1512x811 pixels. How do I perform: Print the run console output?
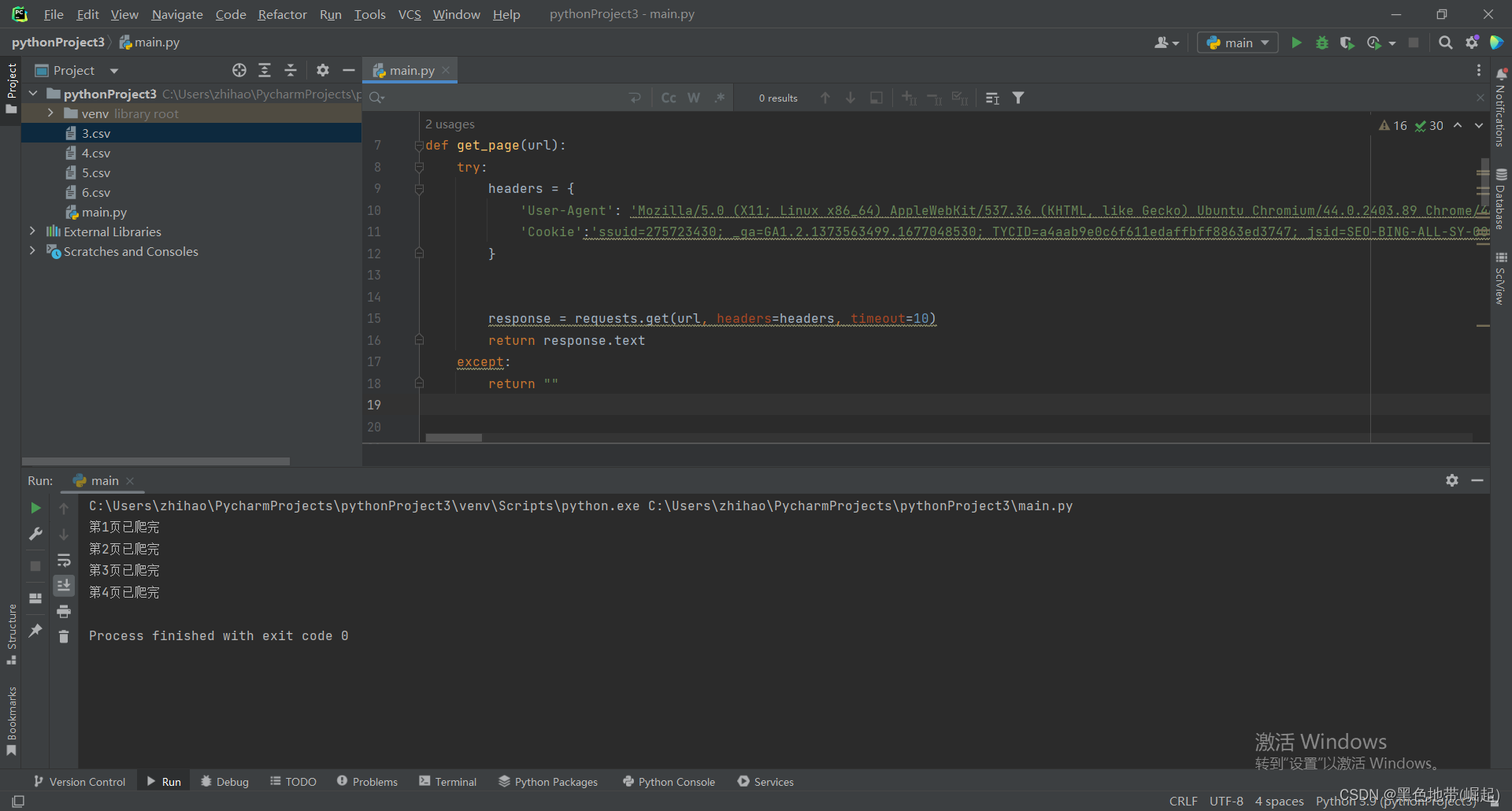coord(64,612)
